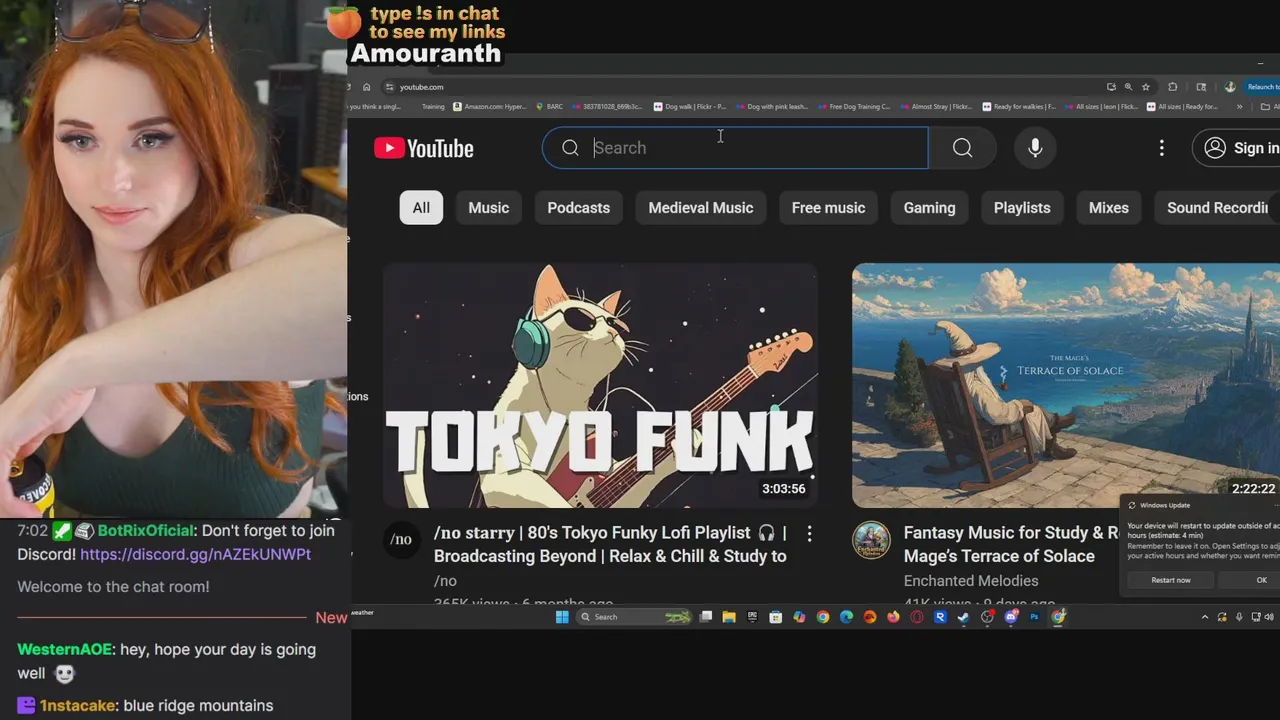
Task: Open more options for /no starry video
Action: click(809, 534)
